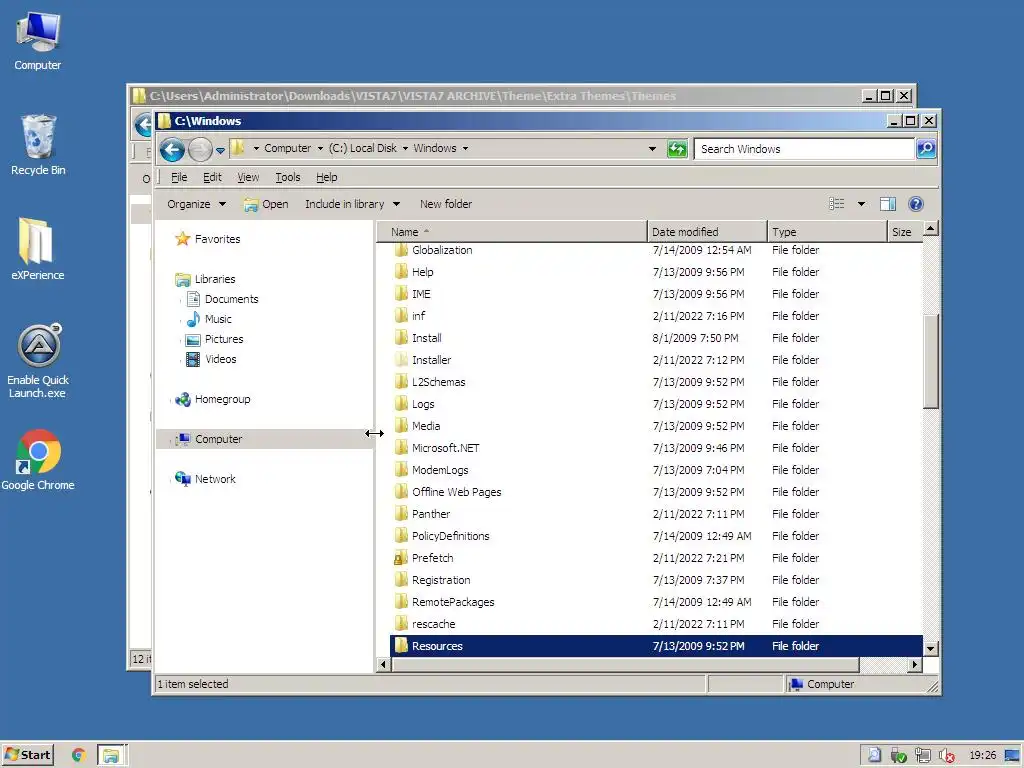Image resolution: width=1024 pixels, height=768 pixels.
Task: Click the horizontal scrollbar right arrow
Action: point(914,664)
